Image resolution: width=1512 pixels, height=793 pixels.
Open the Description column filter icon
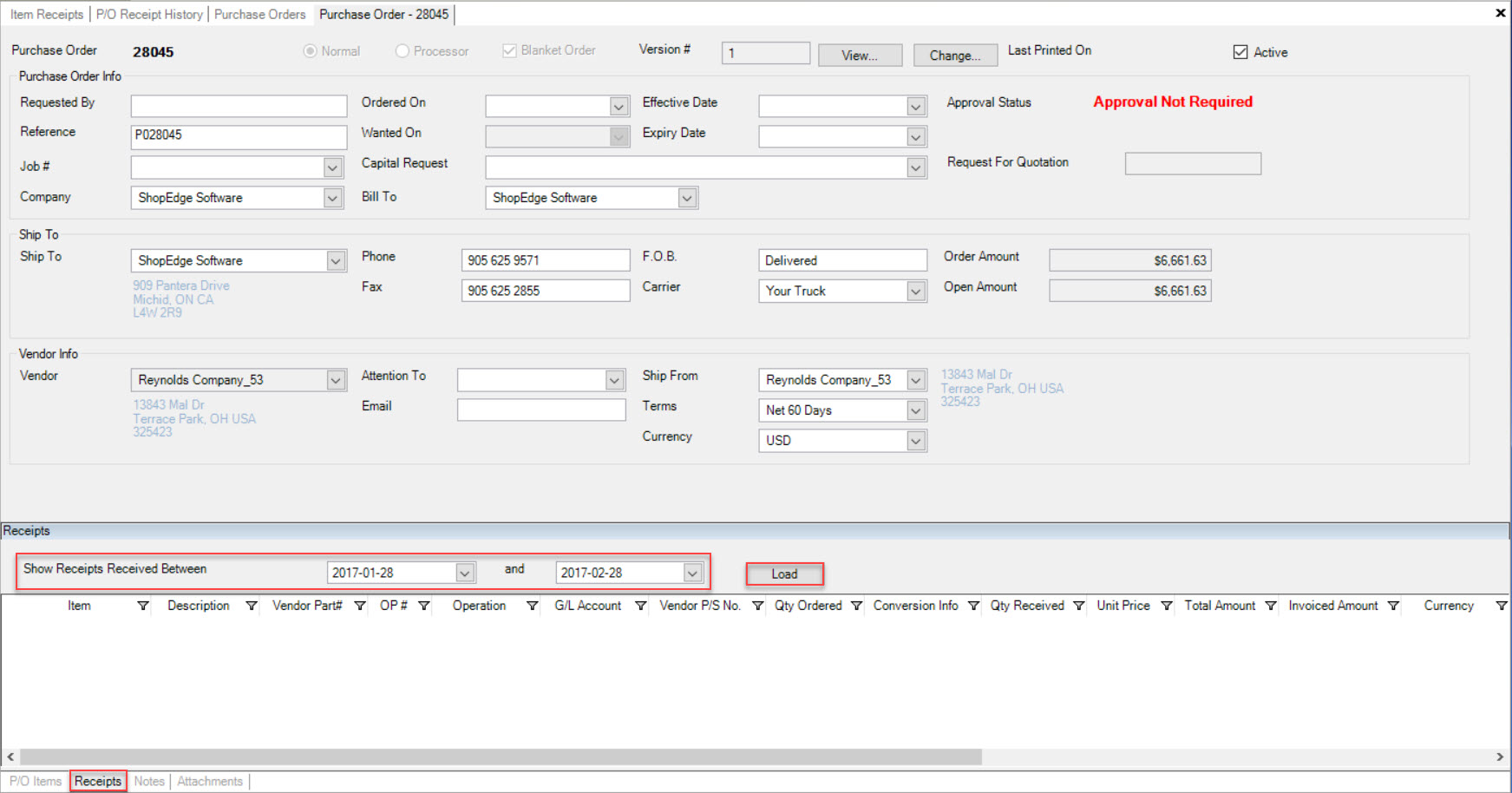click(252, 606)
